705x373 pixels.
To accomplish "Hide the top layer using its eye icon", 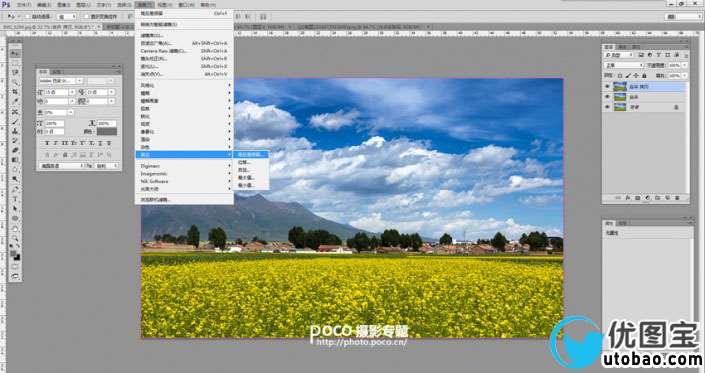I will click(x=607, y=86).
